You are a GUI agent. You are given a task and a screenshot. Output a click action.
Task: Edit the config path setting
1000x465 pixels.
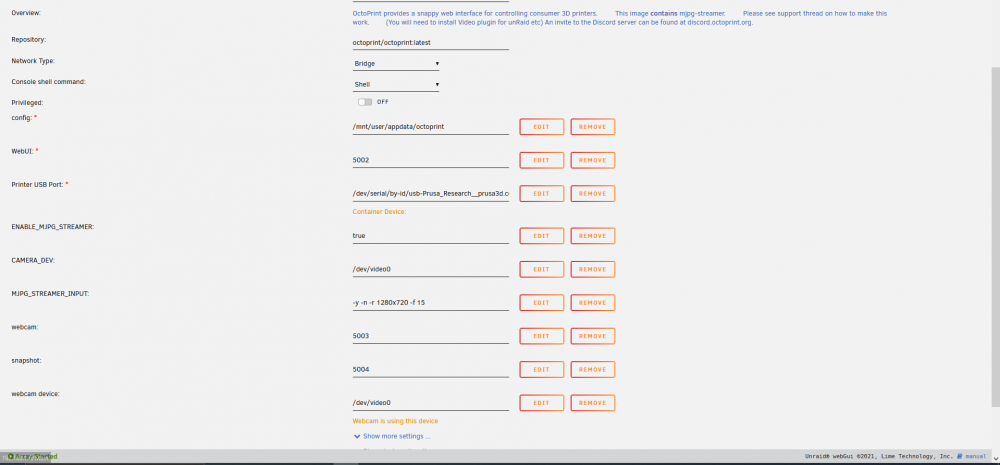point(541,127)
